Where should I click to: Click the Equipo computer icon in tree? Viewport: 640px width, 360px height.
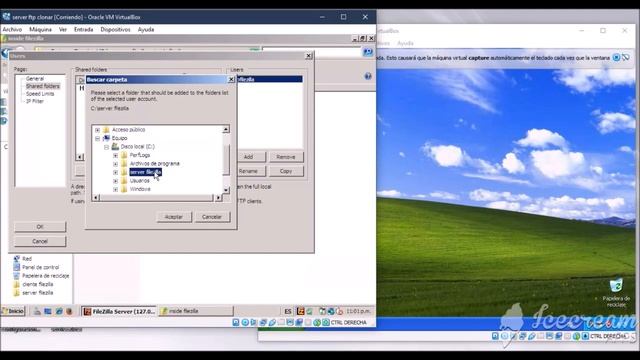pos(107,138)
